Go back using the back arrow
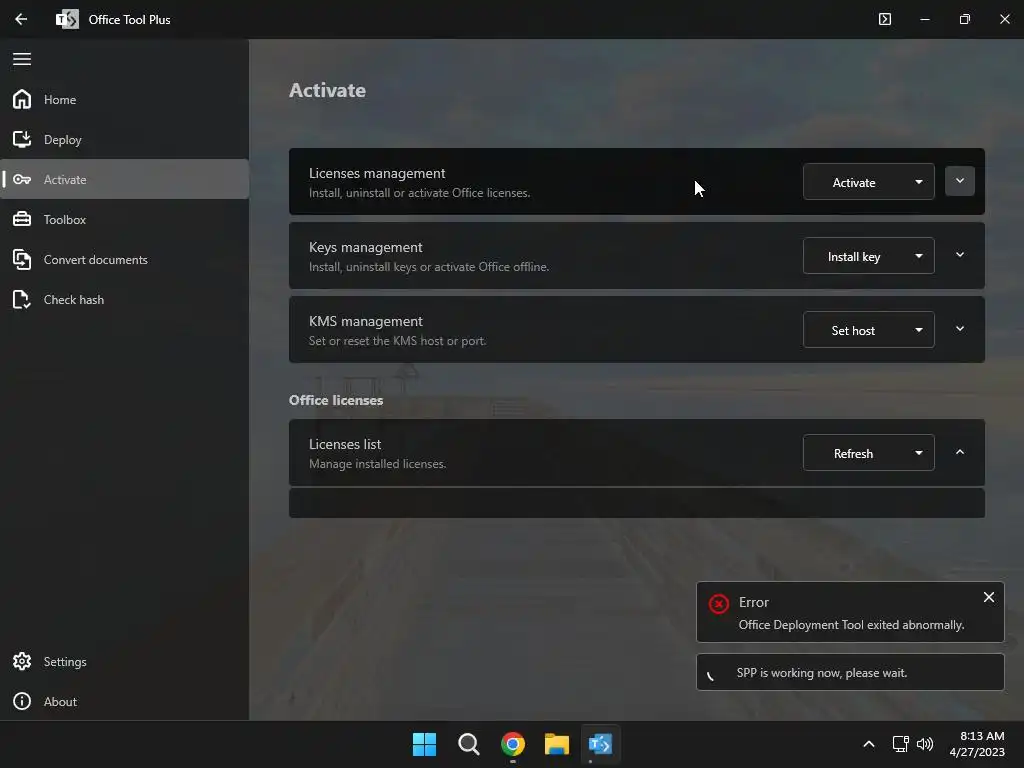 click(x=21, y=19)
